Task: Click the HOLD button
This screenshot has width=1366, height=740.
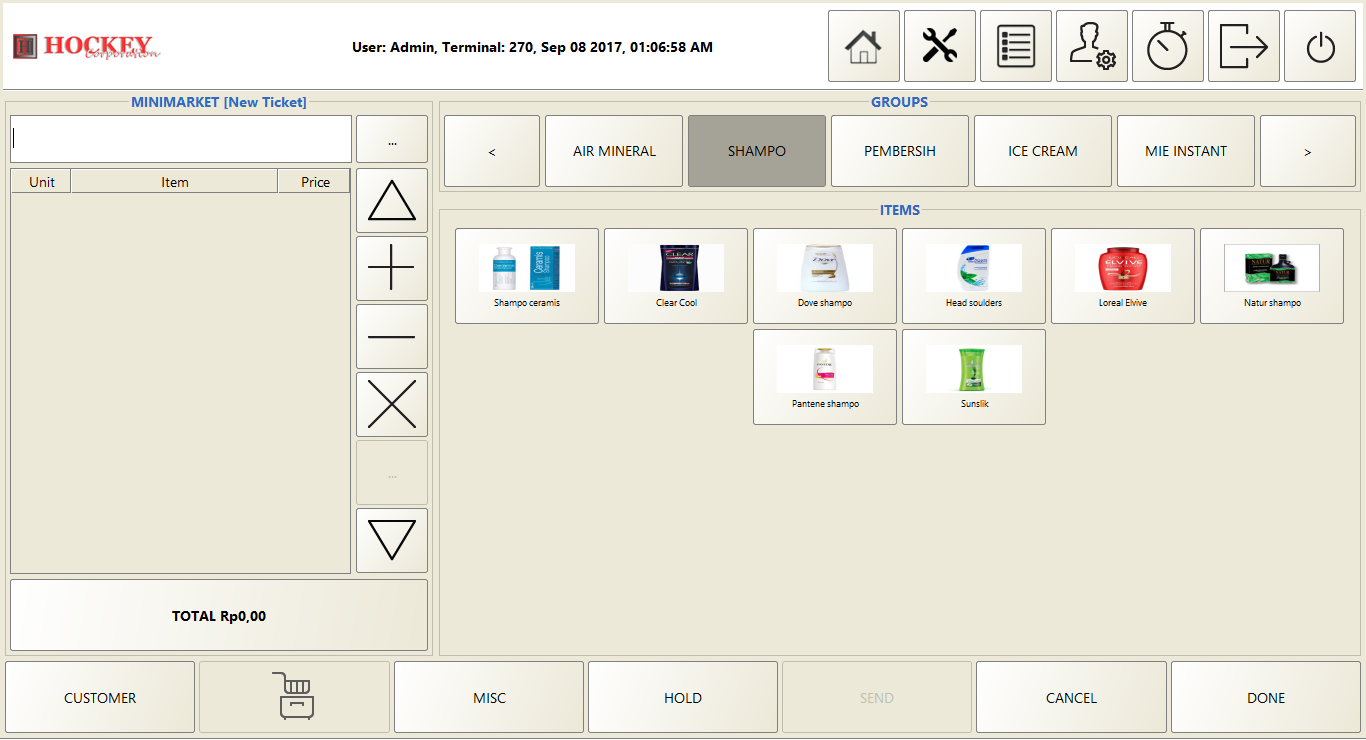Action: pos(683,697)
